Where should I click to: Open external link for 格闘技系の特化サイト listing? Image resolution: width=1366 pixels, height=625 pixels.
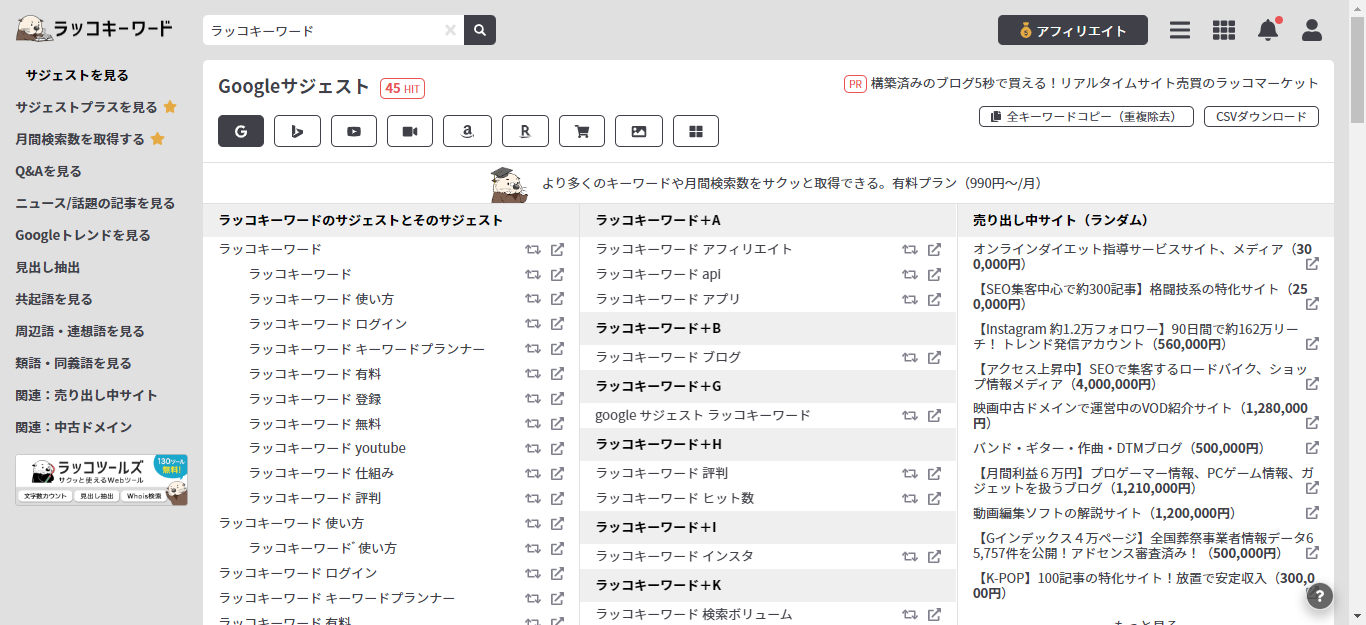pos(1312,304)
